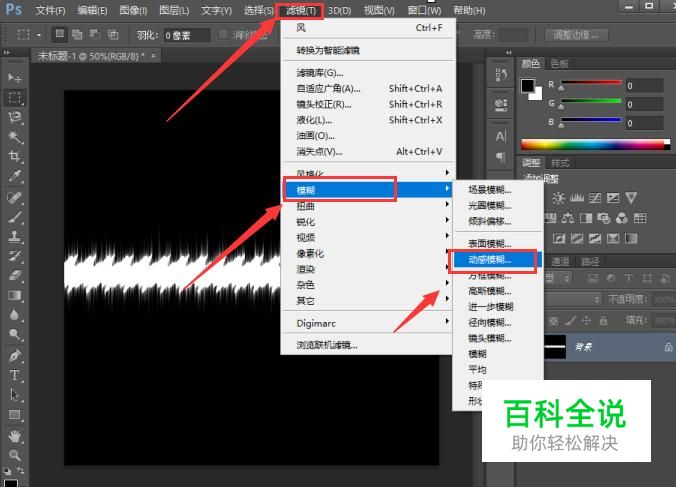Select the Move tool
This screenshot has width=676, height=487.
coord(14,78)
